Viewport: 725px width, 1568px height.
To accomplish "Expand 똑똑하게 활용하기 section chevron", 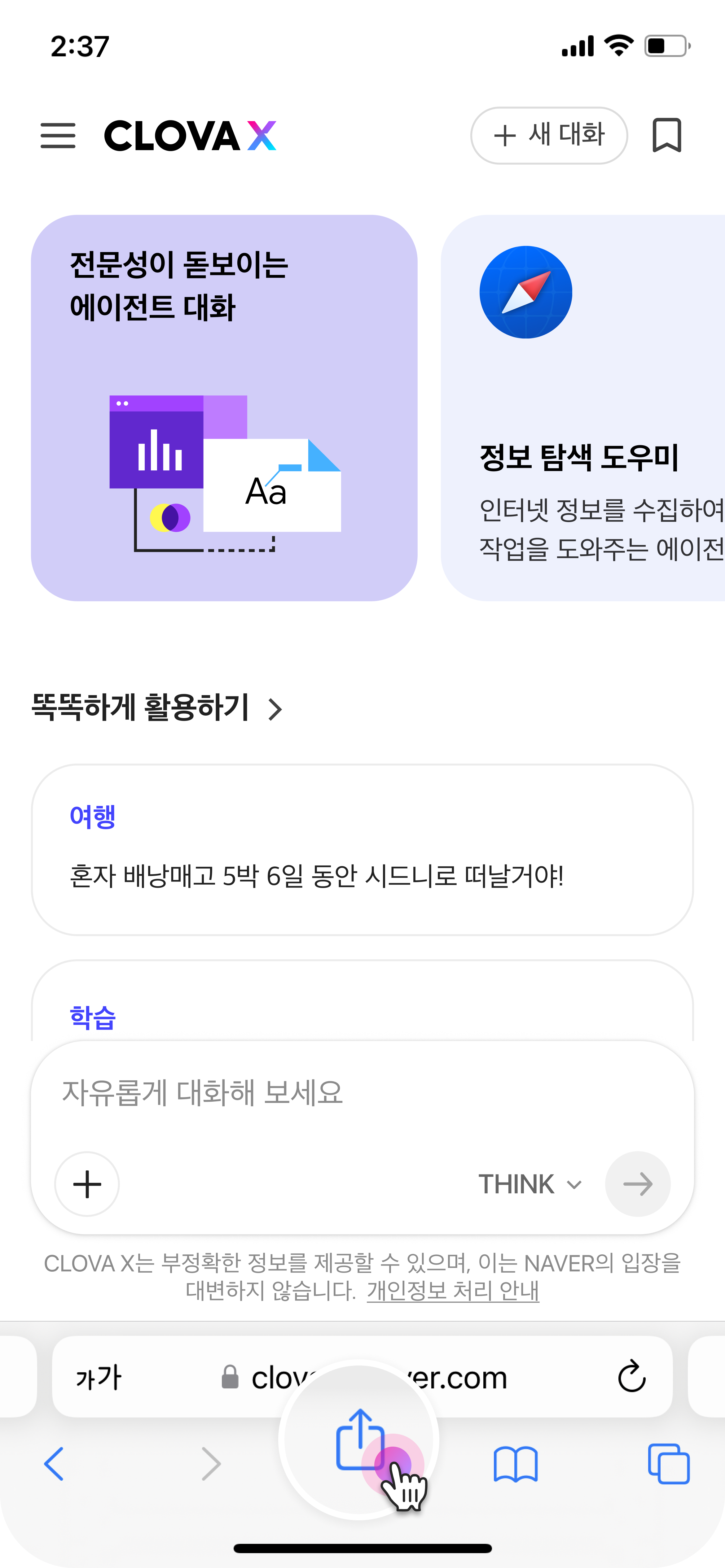I will [x=275, y=709].
